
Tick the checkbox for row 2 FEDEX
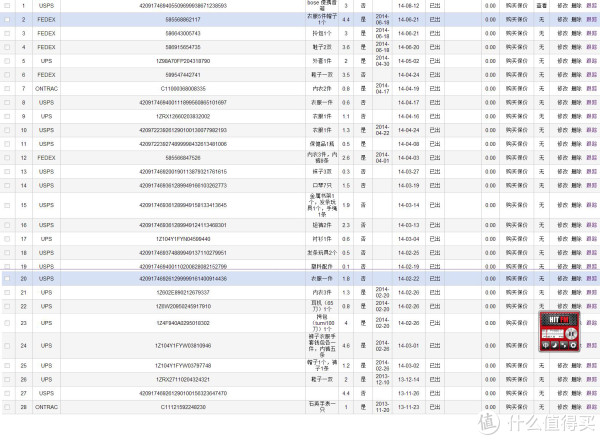pyautogui.click(x=8, y=19)
